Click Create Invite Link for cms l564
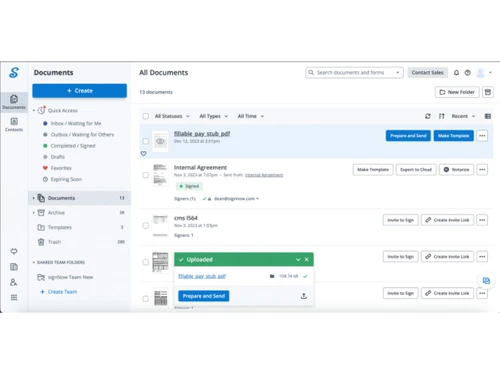The width and height of the screenshot is (500, 375). [x=447, y=220]
